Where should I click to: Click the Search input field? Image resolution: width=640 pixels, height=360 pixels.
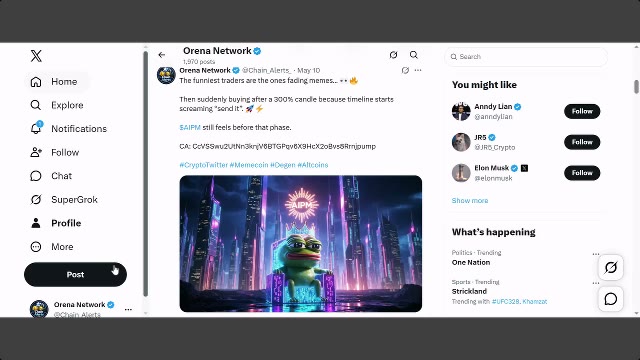[x=526, y=57]
